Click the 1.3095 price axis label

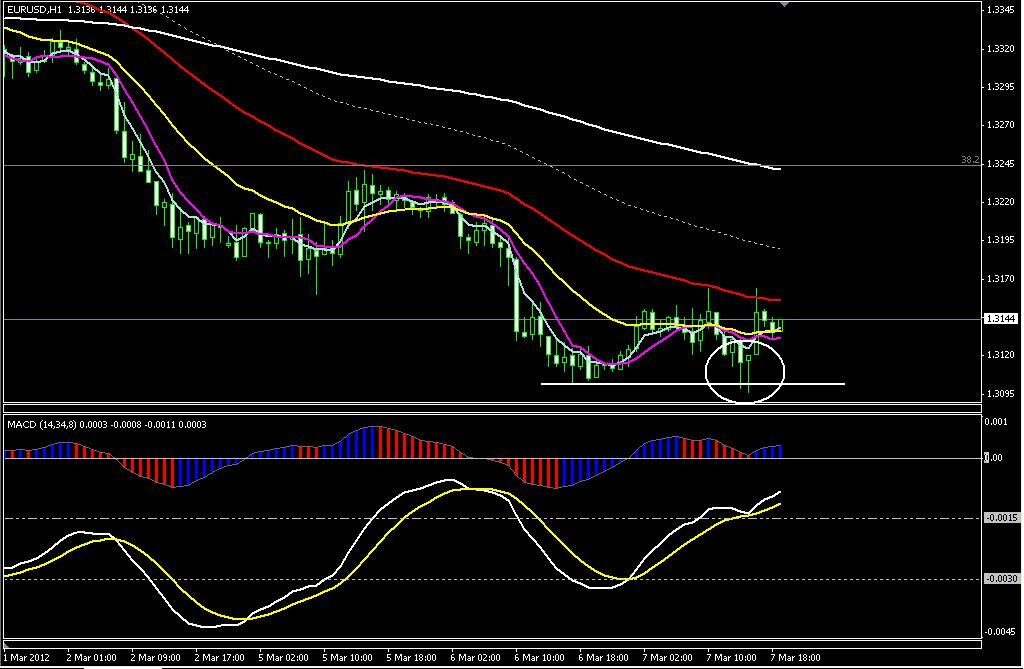[x=1000, y=394]
